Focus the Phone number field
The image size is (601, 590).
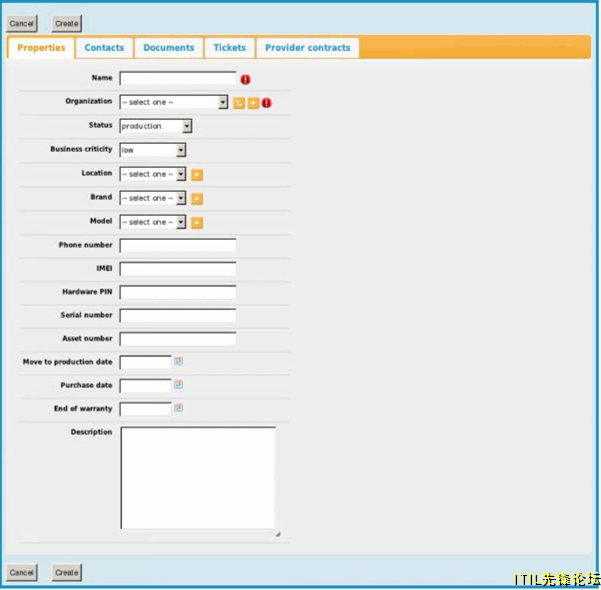click(x=178, y=245)
